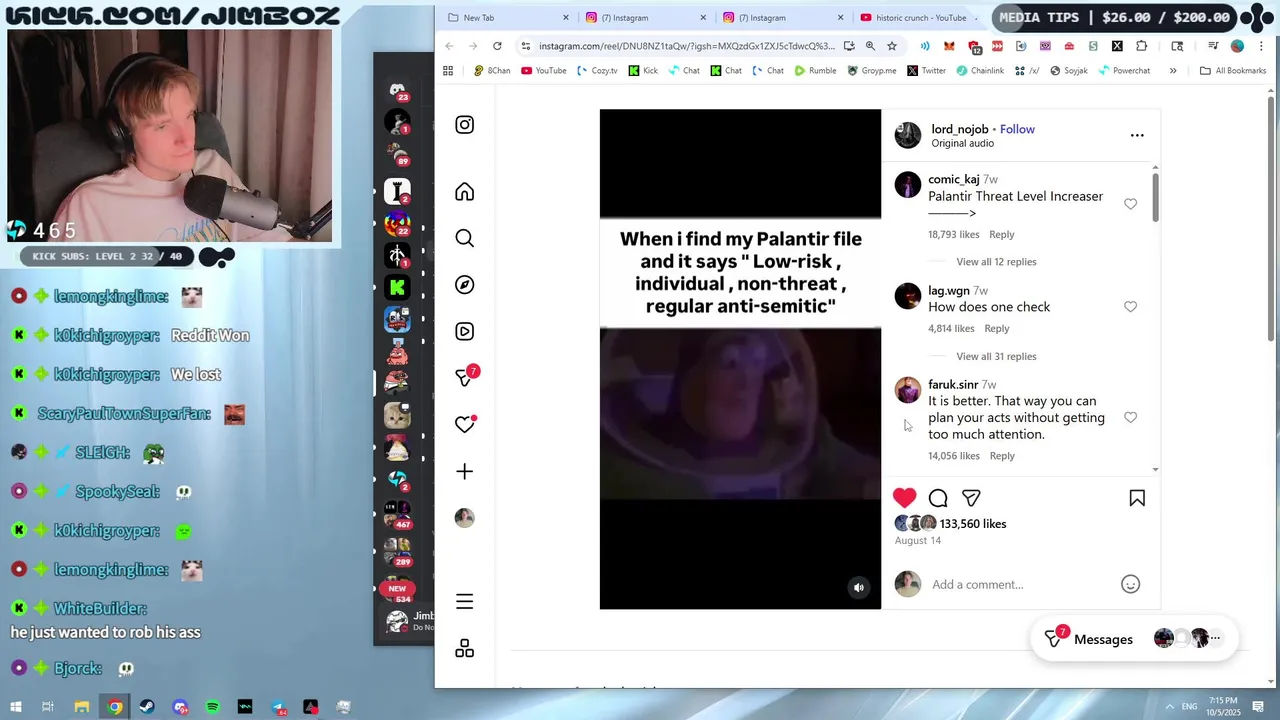Open the Windows Start button
This screenshot has height=720, width=1280.
[16, 707]
